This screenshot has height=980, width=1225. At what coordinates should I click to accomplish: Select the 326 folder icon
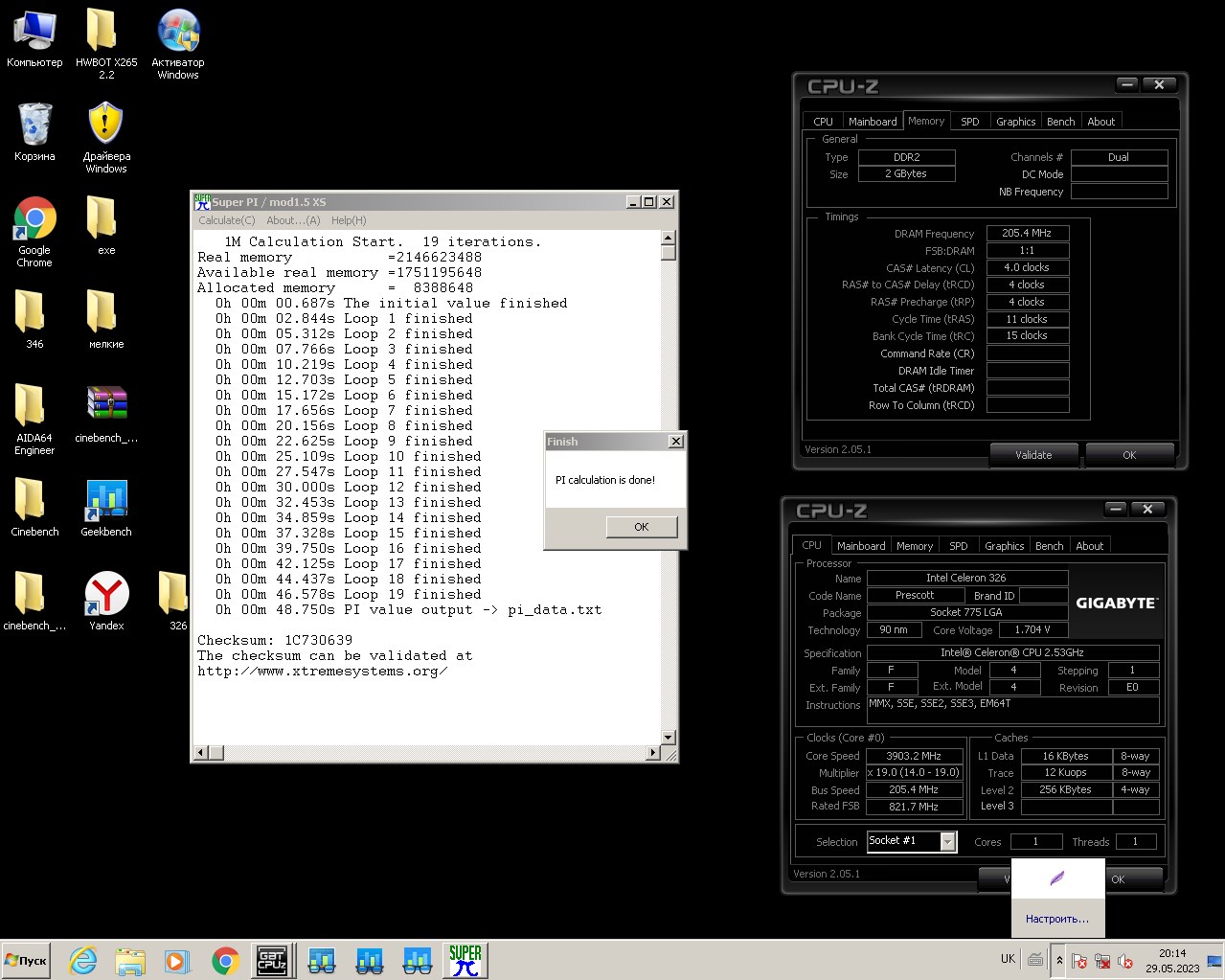176,601
